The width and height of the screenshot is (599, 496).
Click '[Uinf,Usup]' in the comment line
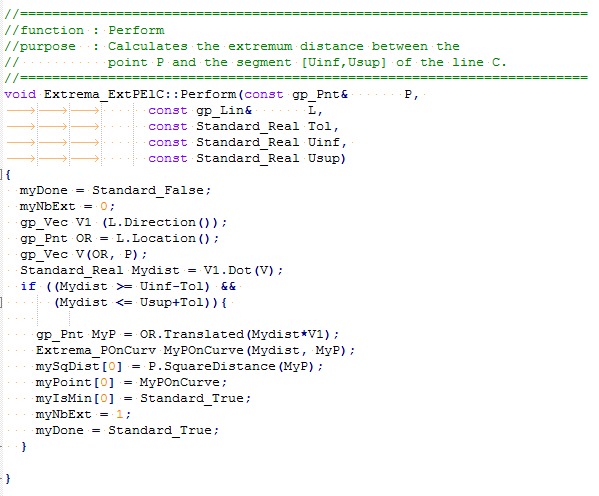pos(344,62)
